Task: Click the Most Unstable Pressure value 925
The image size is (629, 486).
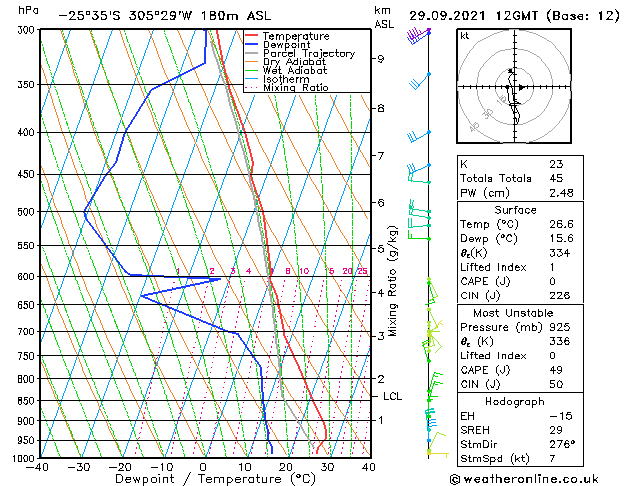Action: 560,327
